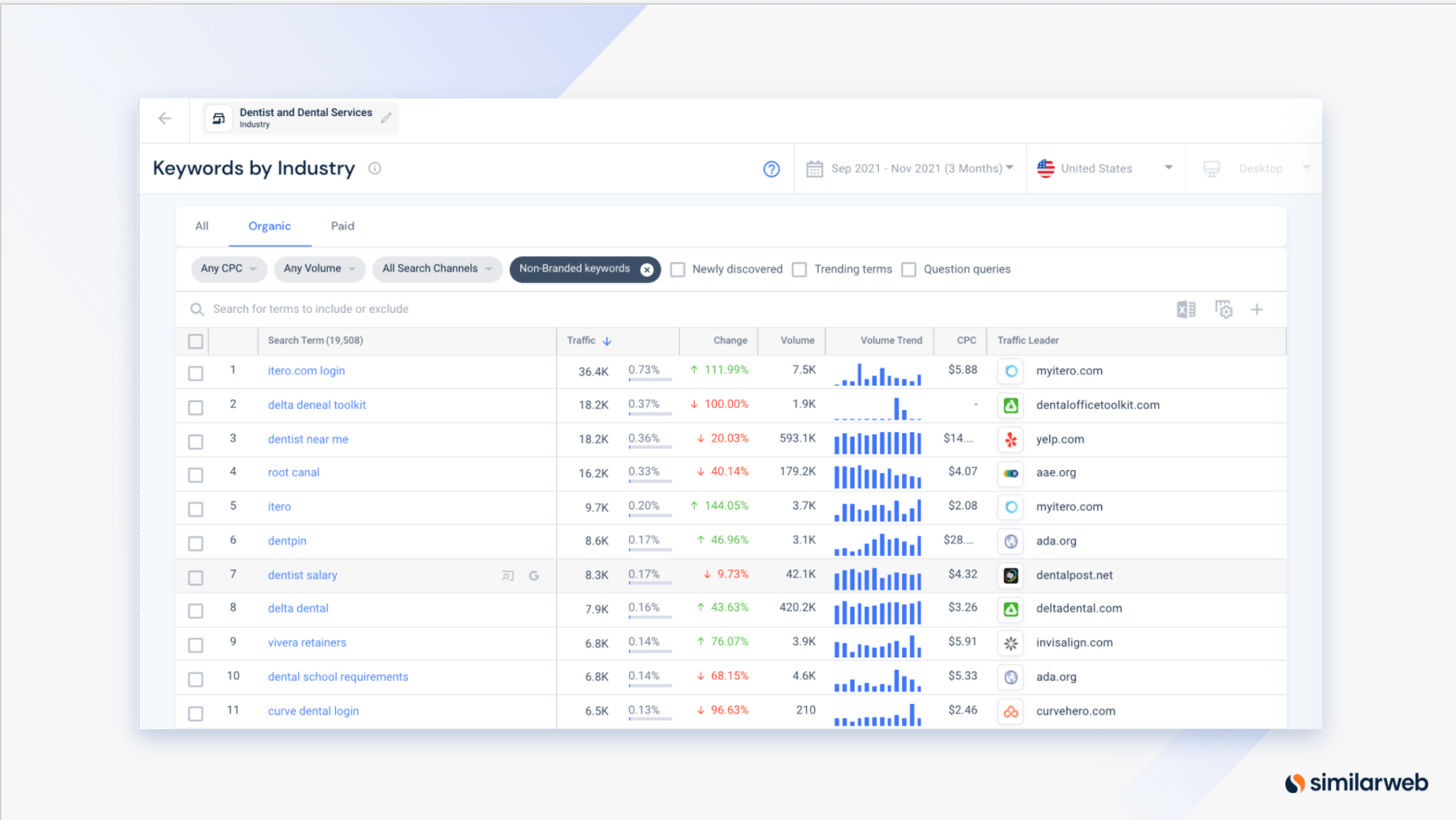Switch to the Paid tab
Image resolution: width=1456 pixels, height=820 pixels.
(342, 226)
